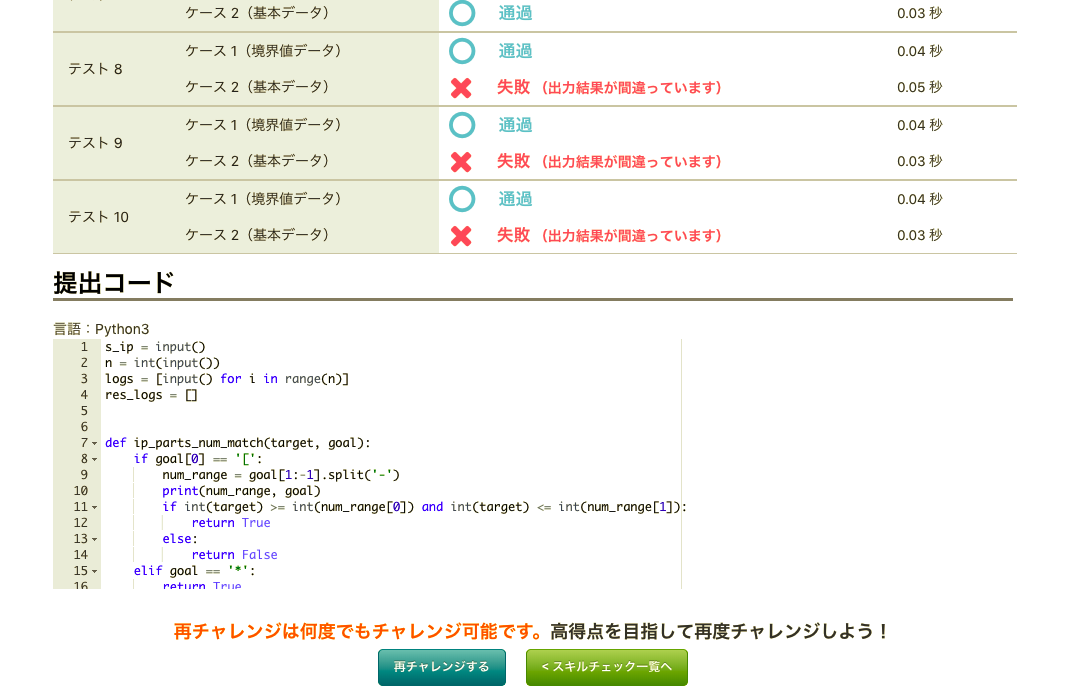Viewport: 1073px width, 696px height.
Task: Click line number 12 in gutter
Action: (x=81, y=523)
